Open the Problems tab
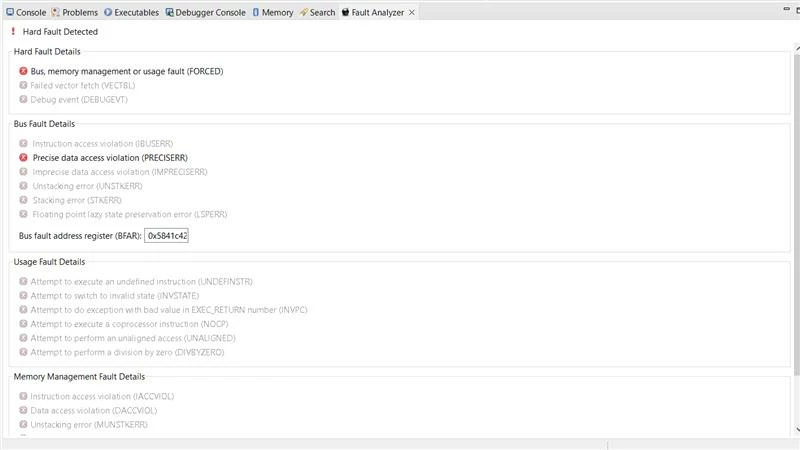This screenshot has height=450, width=800. 74,12
